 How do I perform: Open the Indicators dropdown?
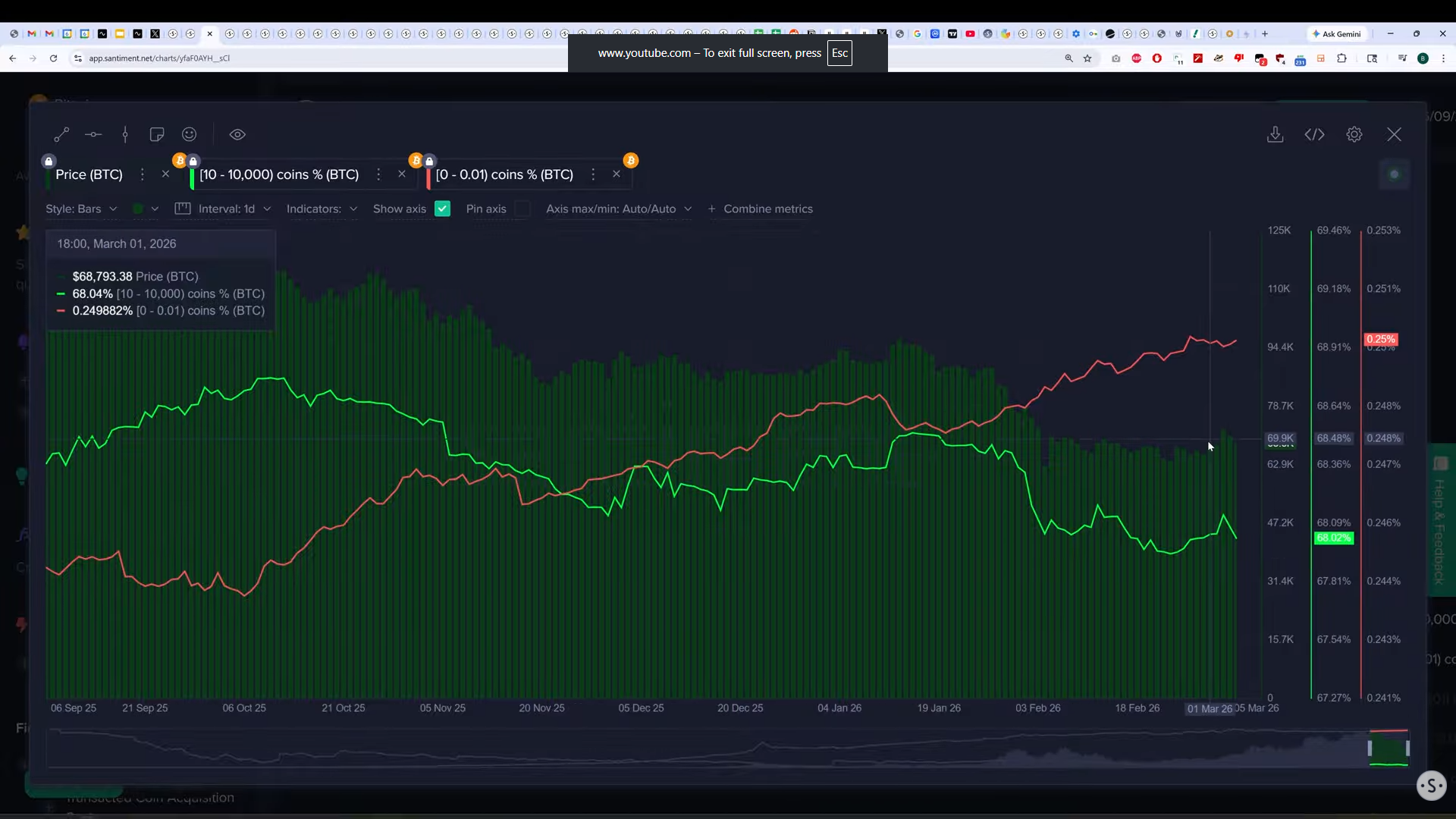click(322, 209)
